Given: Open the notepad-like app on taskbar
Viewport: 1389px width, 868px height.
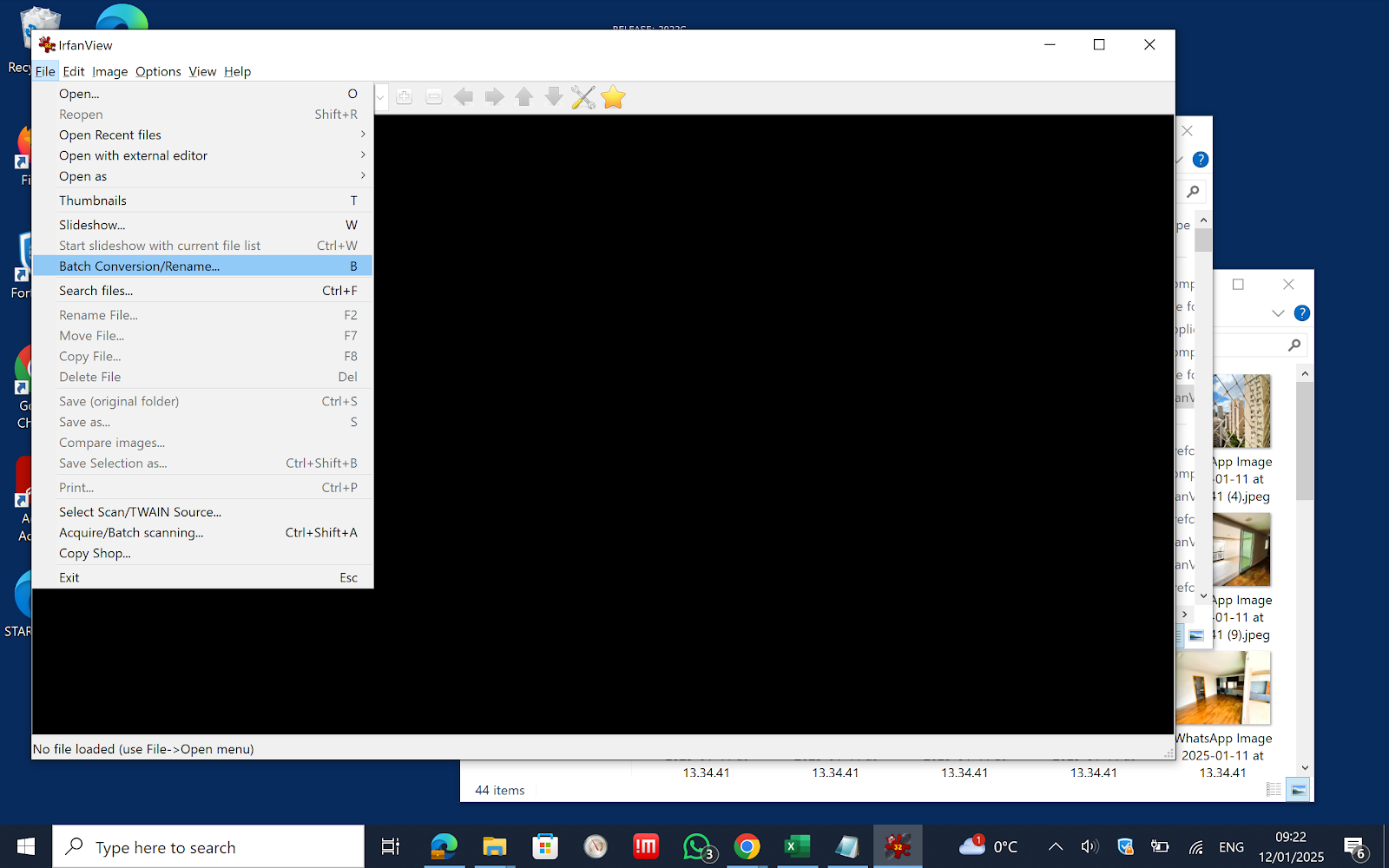Looking at the screenshot, I should pos(847,846).
